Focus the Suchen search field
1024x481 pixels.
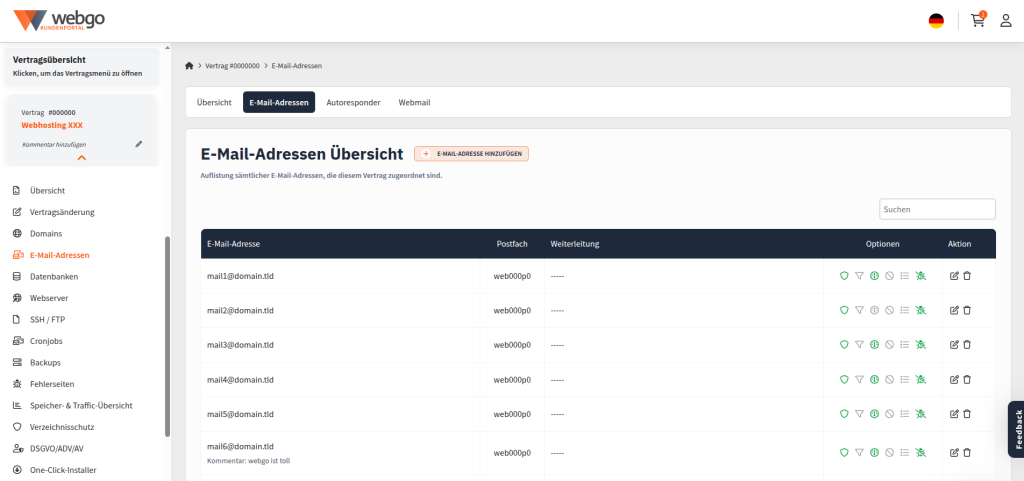point(937,209)
